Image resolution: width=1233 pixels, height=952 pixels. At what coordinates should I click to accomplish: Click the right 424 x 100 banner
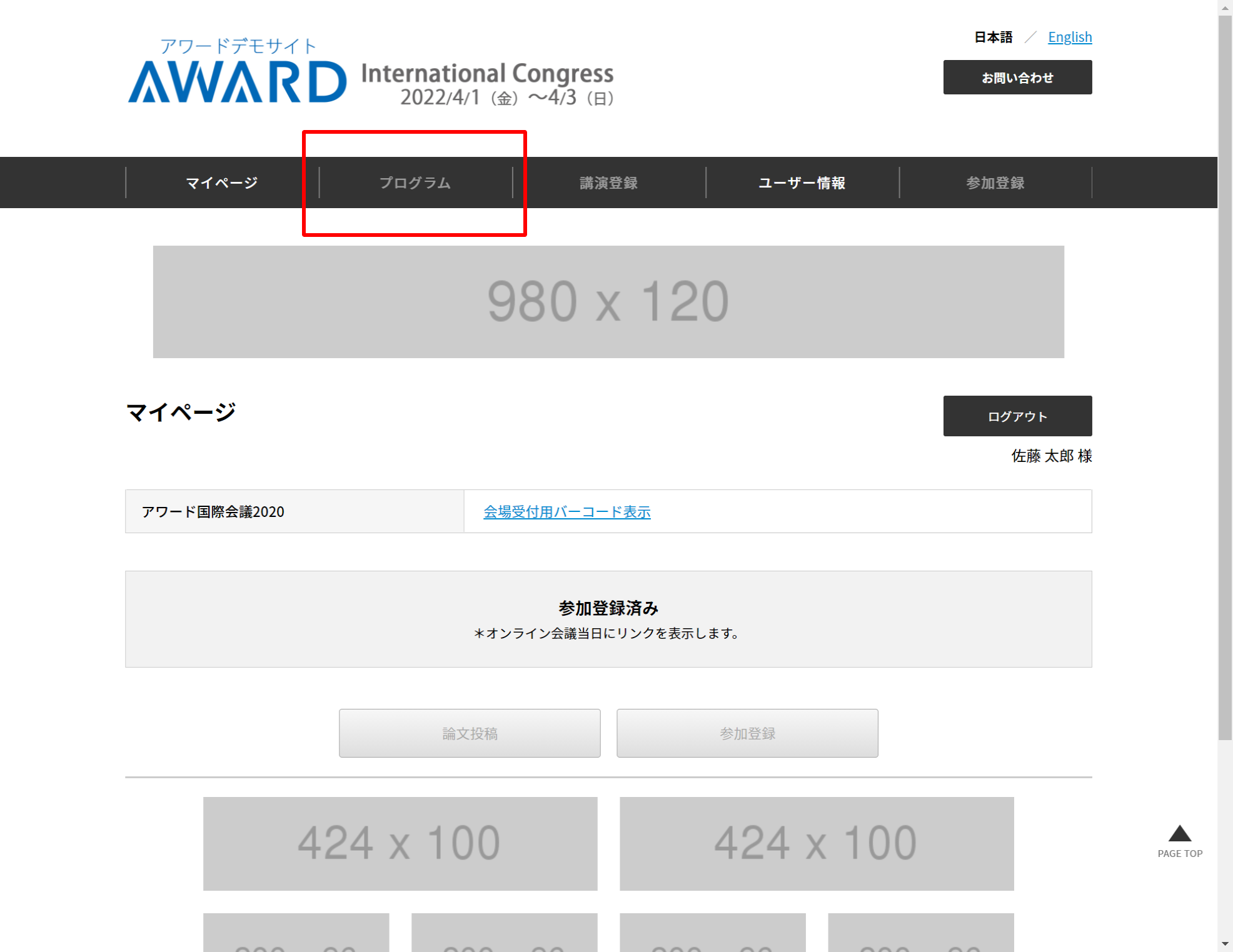click(x=816, y=843)
